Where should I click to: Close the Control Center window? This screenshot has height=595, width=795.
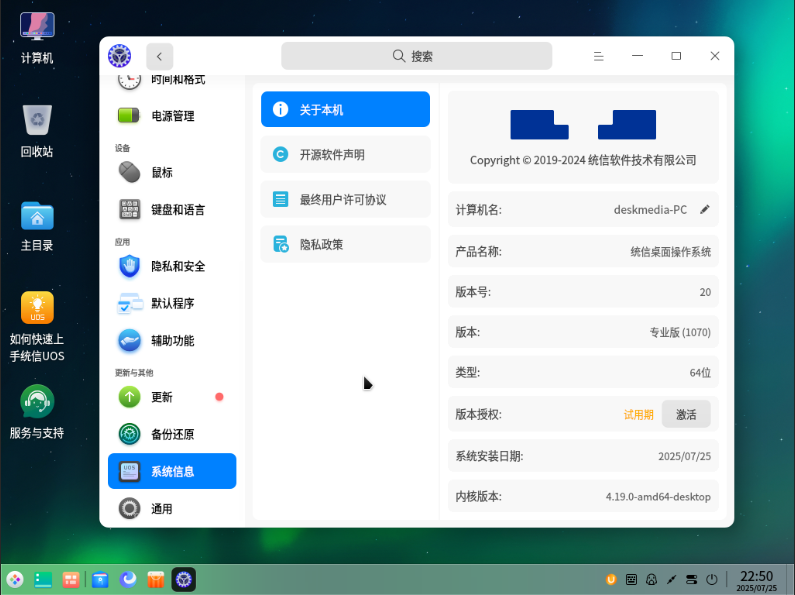pyautogui.click(x=715, y=56)
